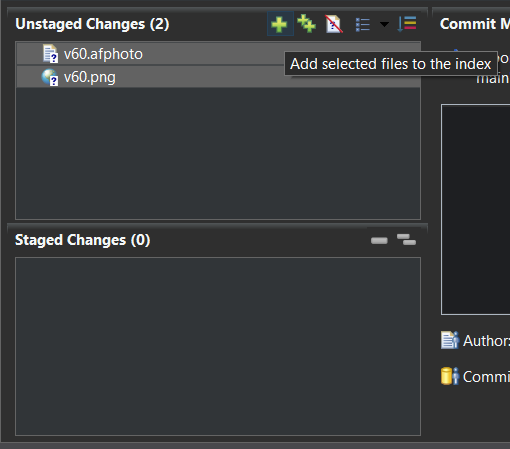Click the Committer yellow cylinder icon

click(x=450, y=376)
